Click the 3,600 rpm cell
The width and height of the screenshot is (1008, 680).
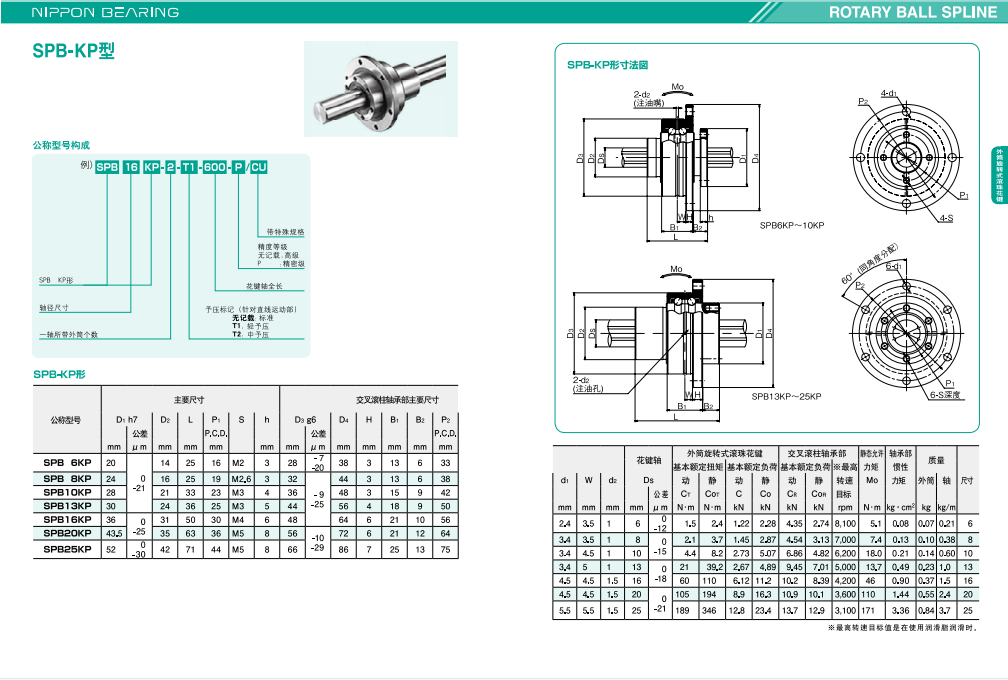(x=845, y=595)
